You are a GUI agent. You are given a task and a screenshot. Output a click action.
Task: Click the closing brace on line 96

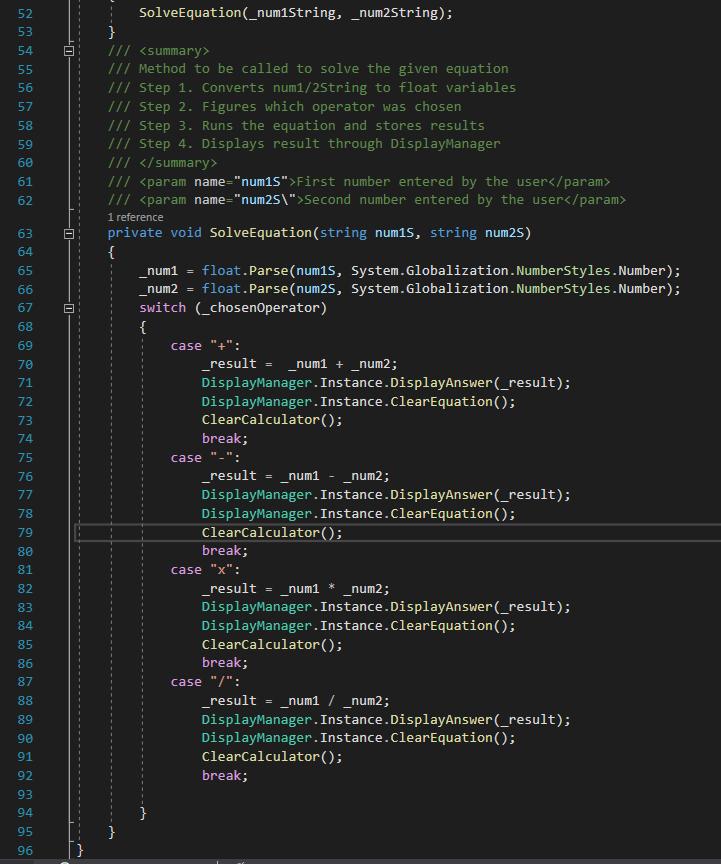(80, 850)
